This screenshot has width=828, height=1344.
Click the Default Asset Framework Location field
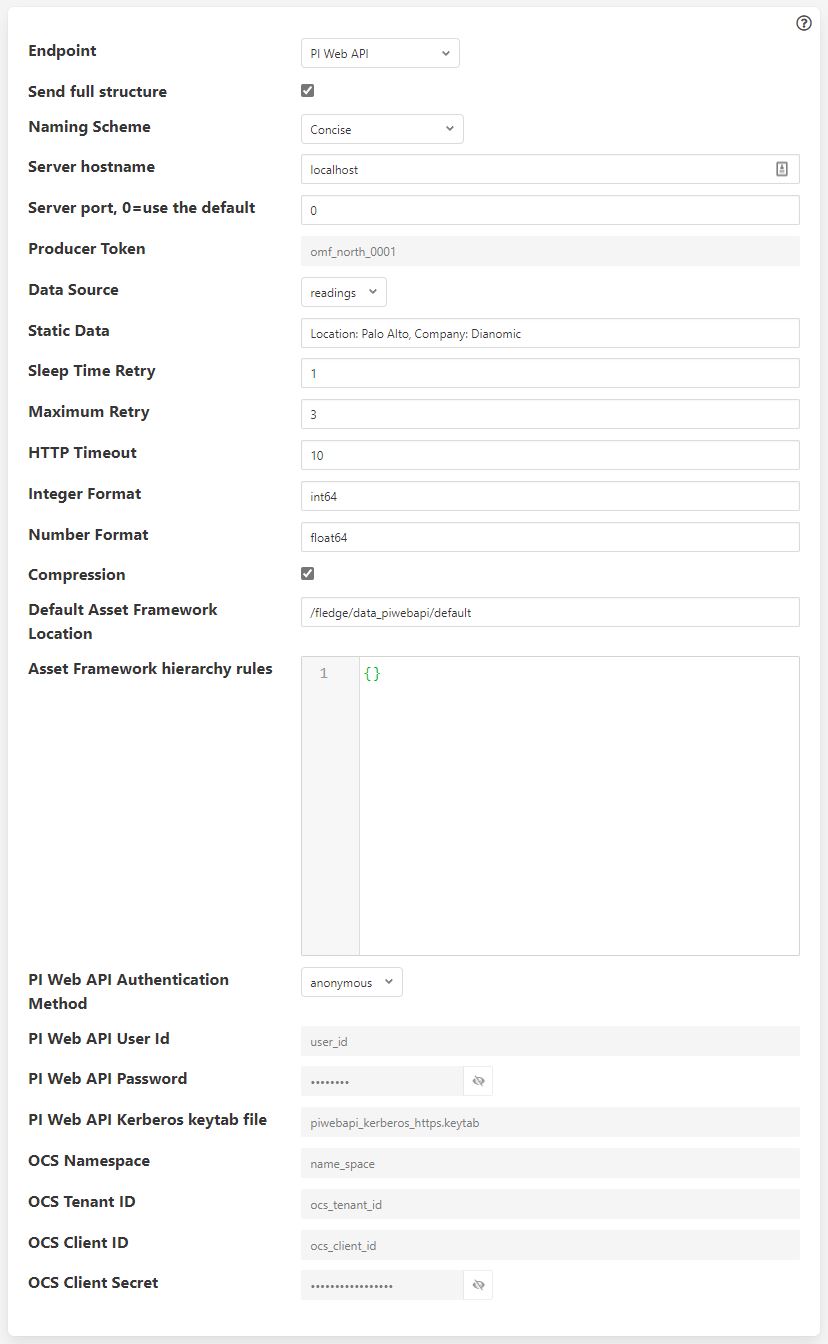click(x=550, y=612)
